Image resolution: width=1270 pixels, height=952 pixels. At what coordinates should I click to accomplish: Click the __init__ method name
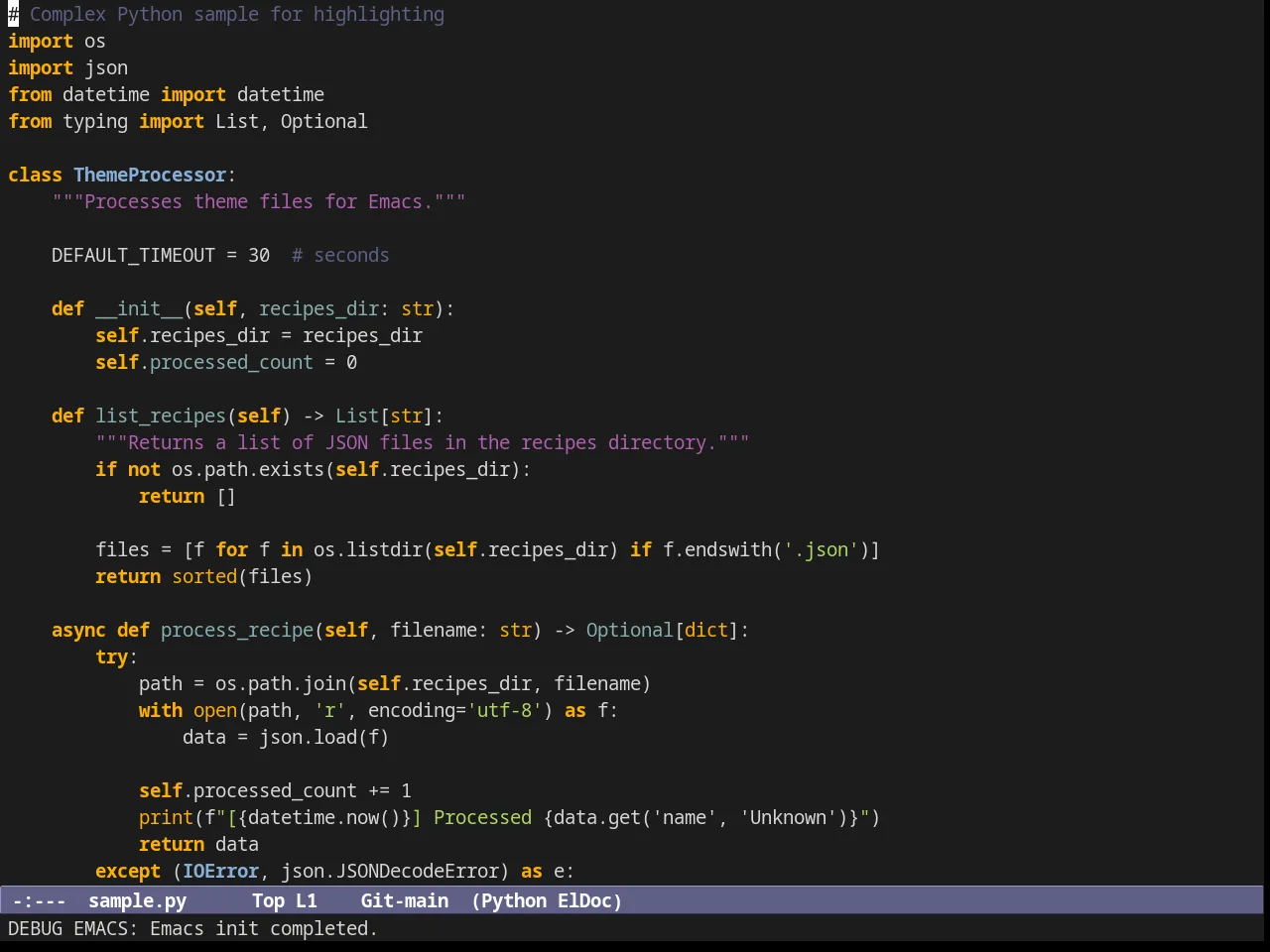pos(139,308)
